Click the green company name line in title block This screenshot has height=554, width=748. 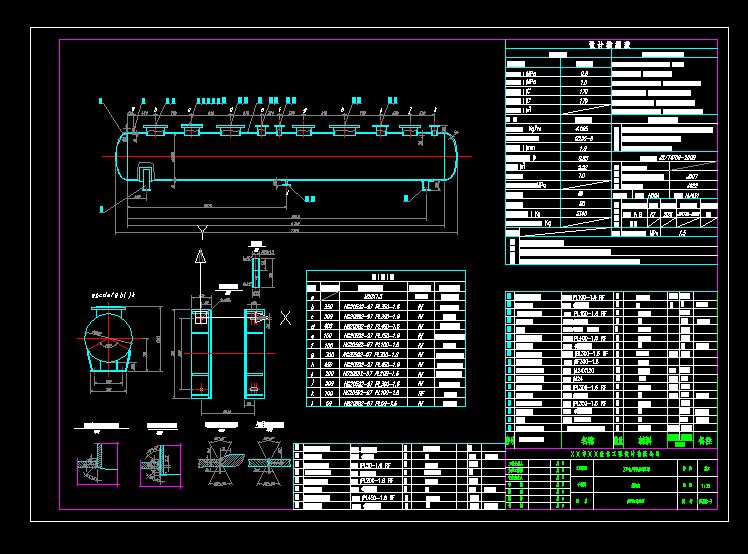point(615,455)
